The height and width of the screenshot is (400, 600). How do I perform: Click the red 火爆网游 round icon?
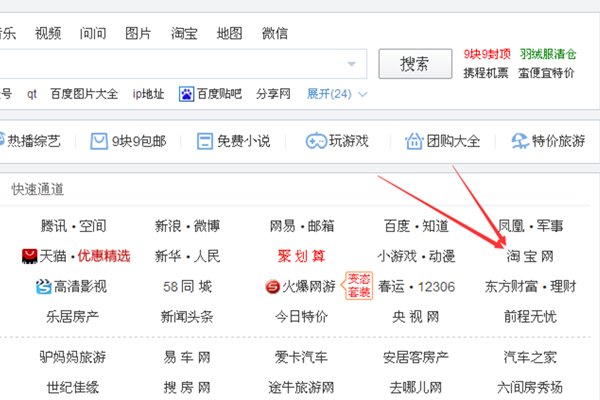click(272, 286)
